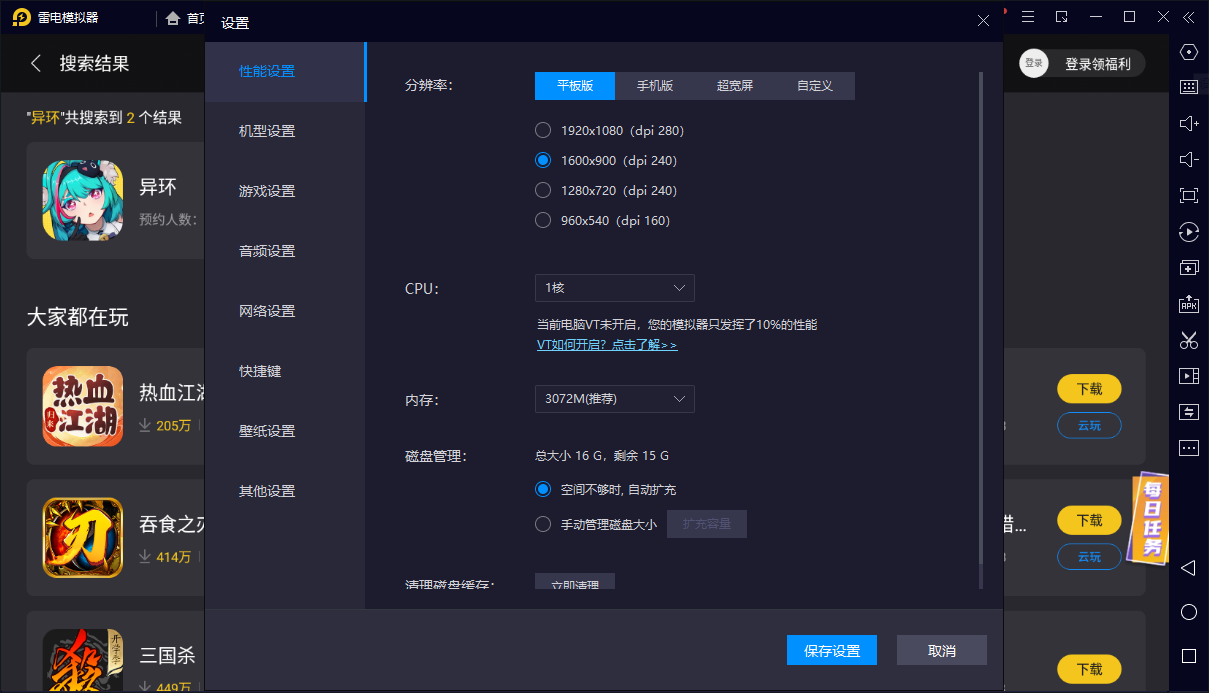Open the video recording icon
Viewport: 1209px width, 693px height.
1188,376
